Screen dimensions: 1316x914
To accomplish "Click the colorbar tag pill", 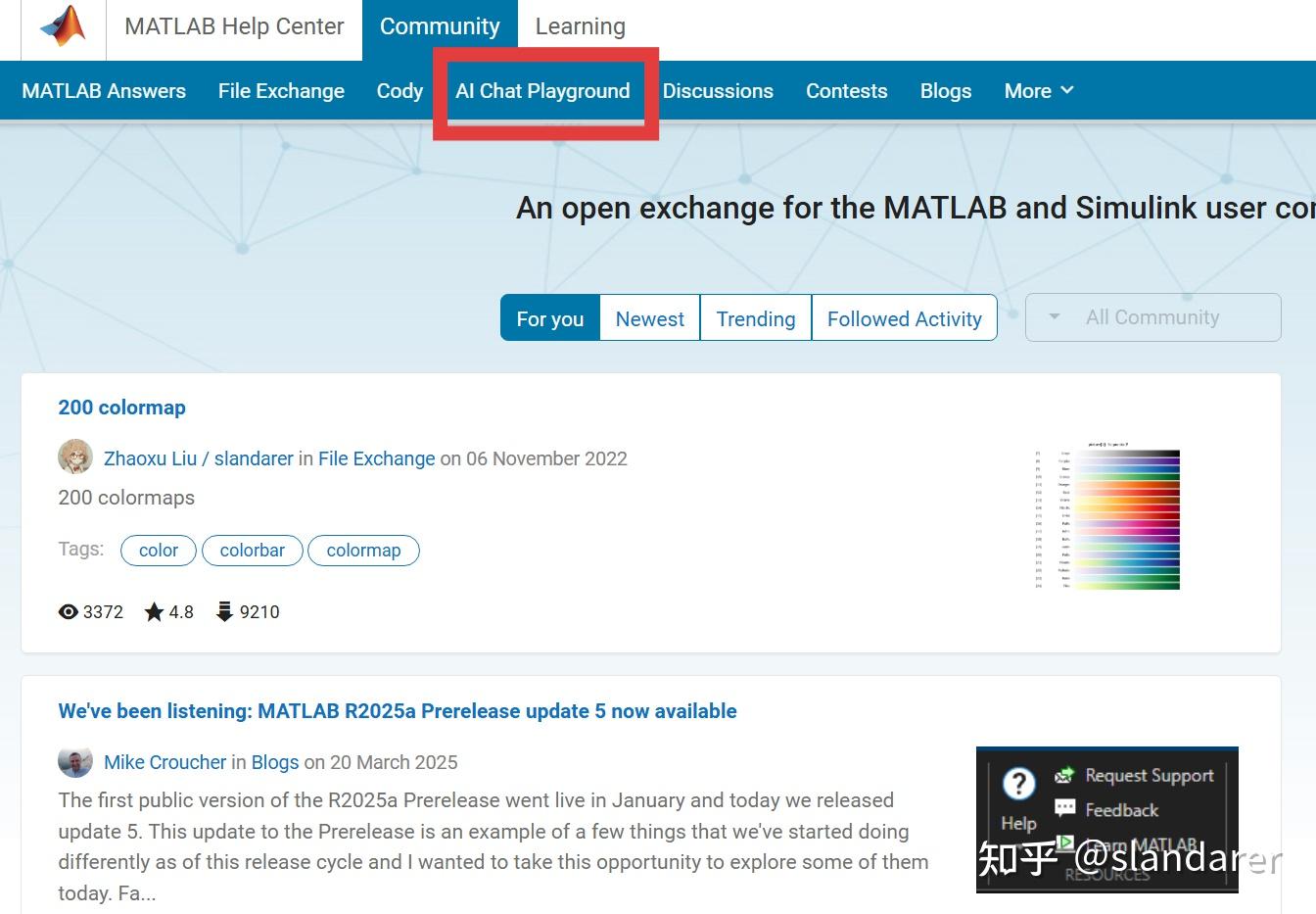I will point(252,550).
